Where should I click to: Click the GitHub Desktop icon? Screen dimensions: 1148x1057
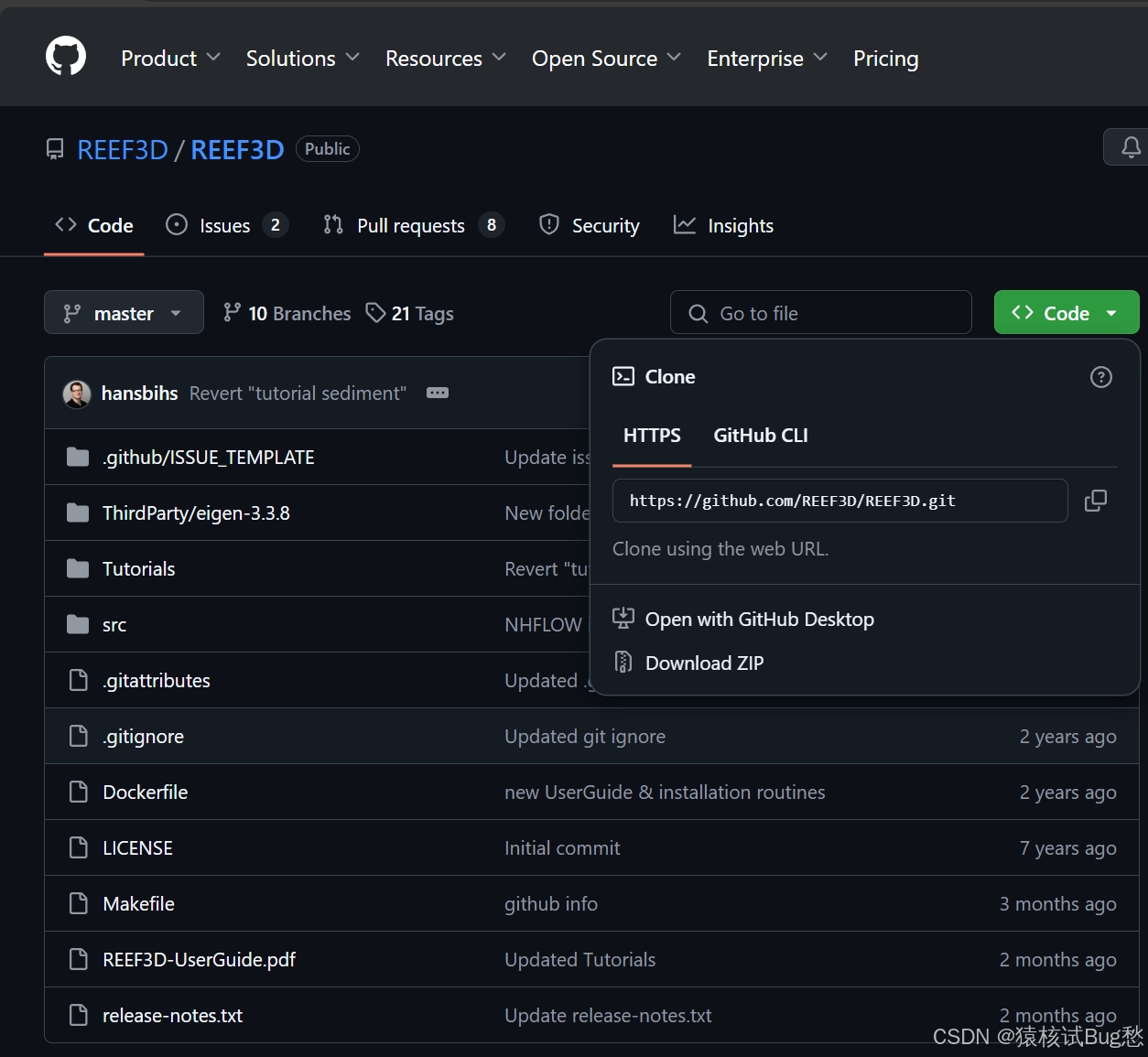(x=623, y=619)
